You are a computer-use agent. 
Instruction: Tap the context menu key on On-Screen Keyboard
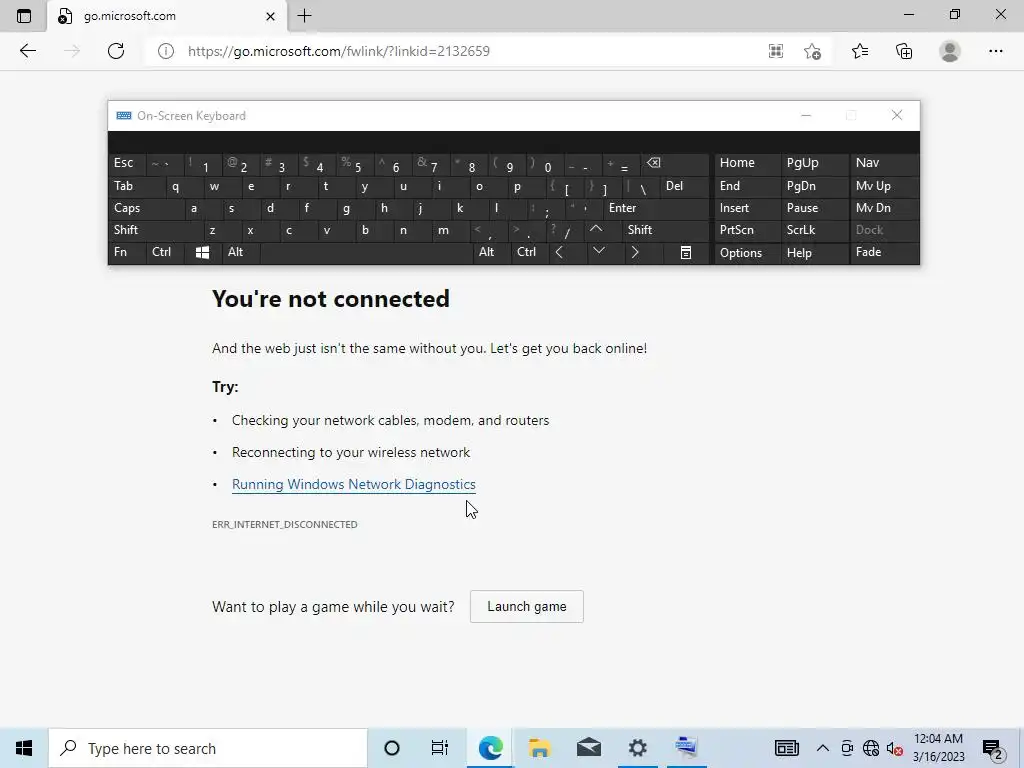pyautogui.click(x=686, y=253)
